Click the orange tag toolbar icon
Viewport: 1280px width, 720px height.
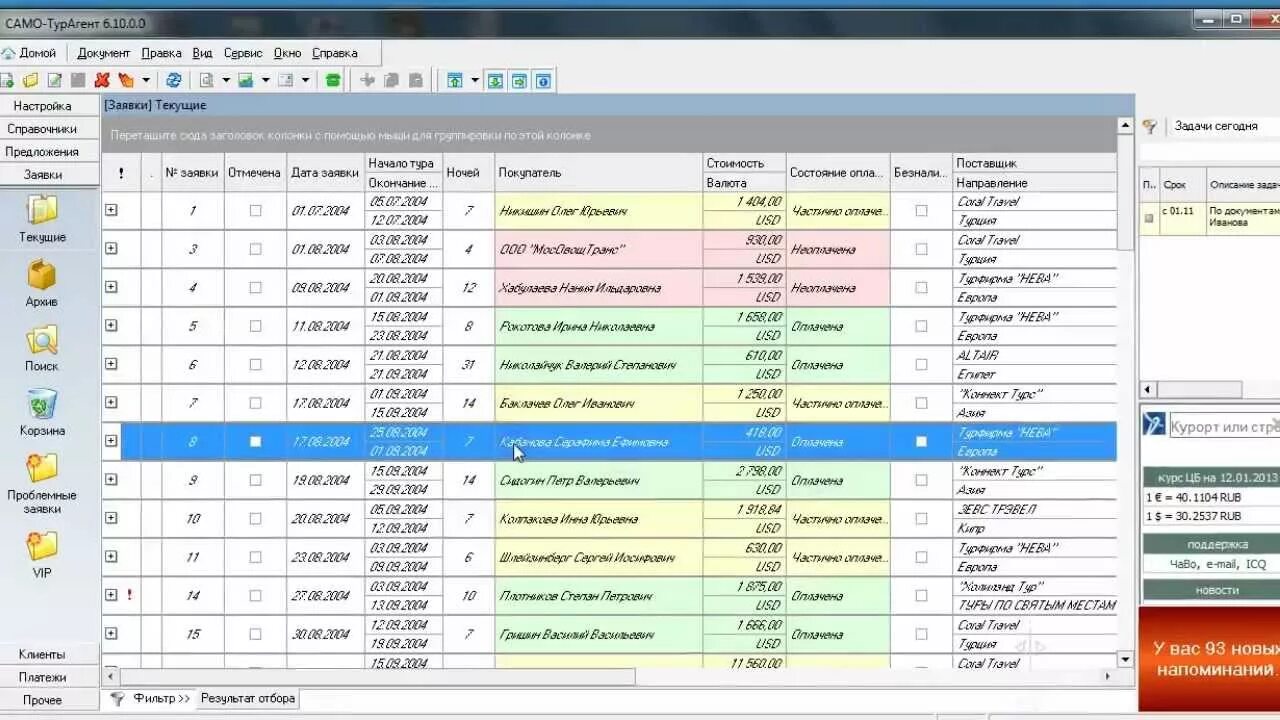tap(126, 80)
